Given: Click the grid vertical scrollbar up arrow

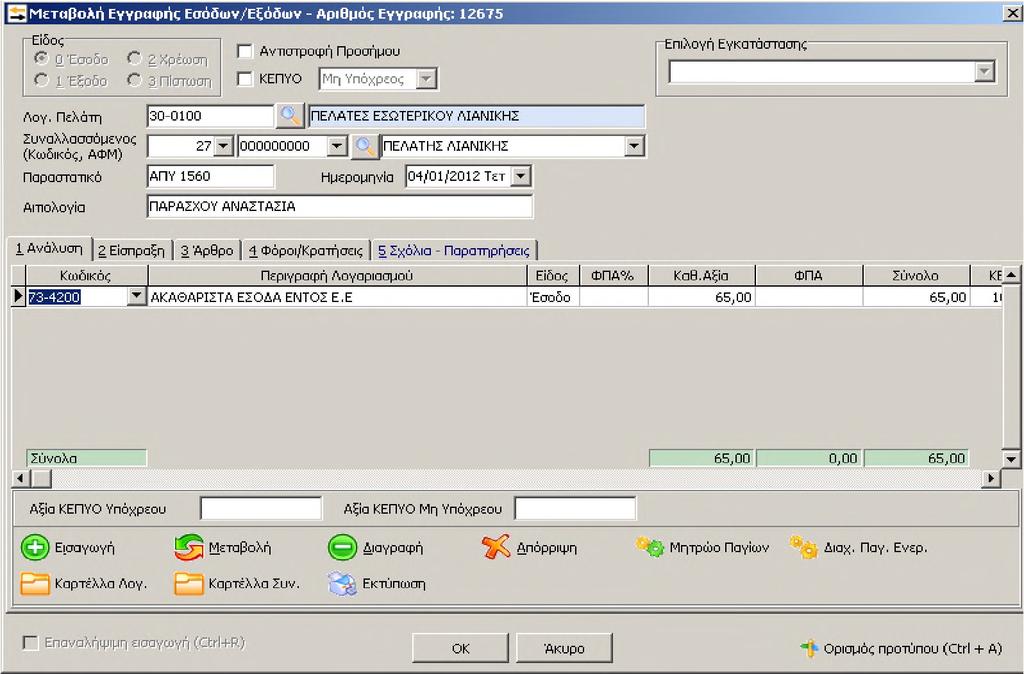Looking at the screenshot, I should click(1011, 275).
